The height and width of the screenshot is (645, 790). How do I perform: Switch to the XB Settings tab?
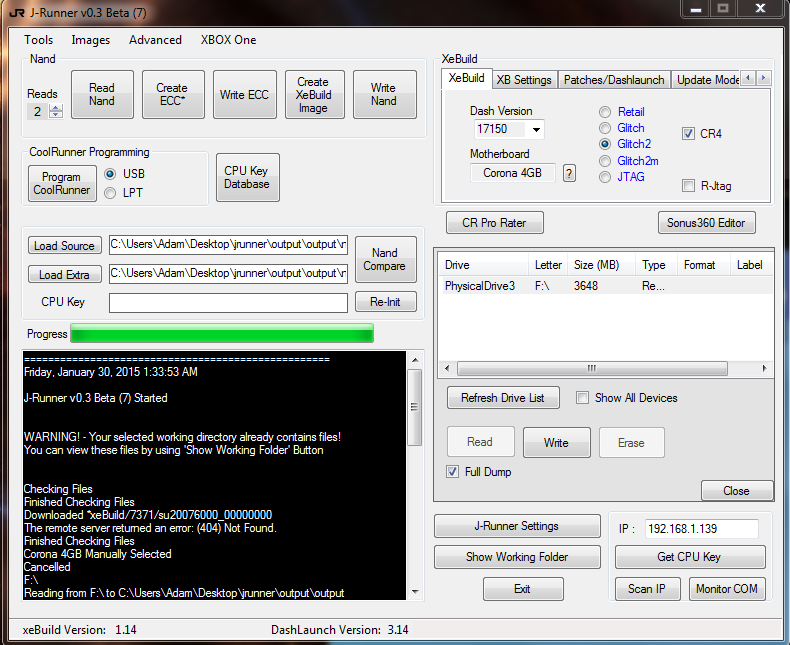pyautogui.click(x=524, y=80)
